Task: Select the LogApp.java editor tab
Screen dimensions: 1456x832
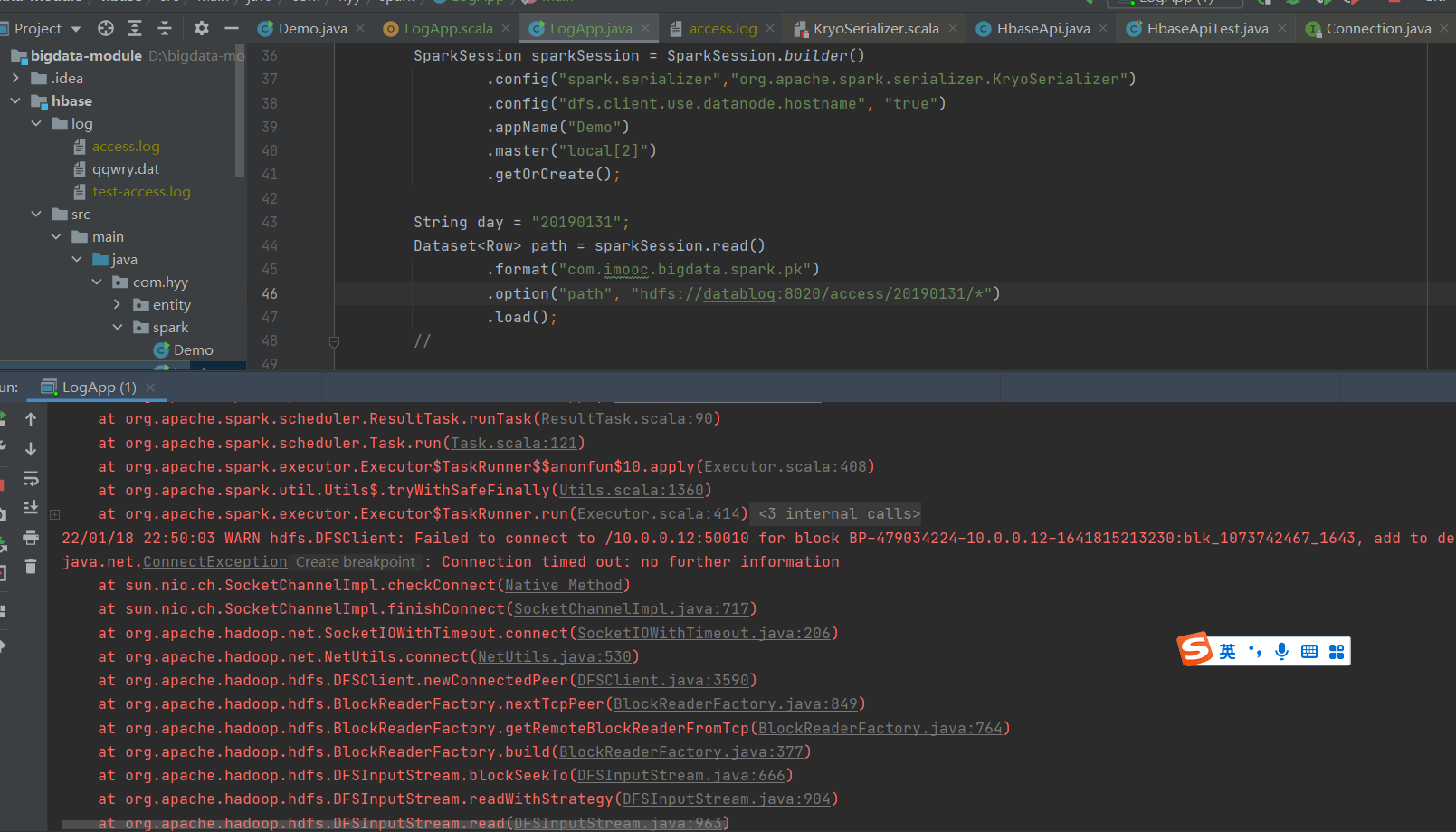Action: coord(591,28)
